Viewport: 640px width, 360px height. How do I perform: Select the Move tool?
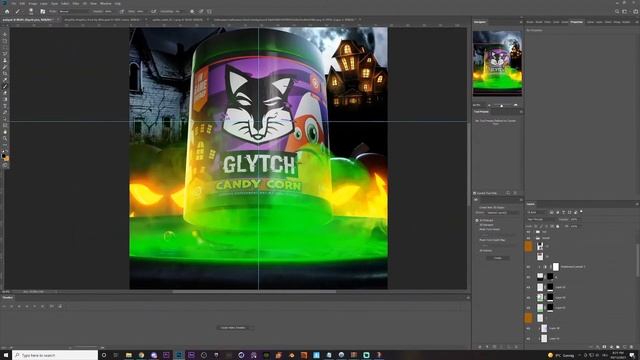coord(5,35)
